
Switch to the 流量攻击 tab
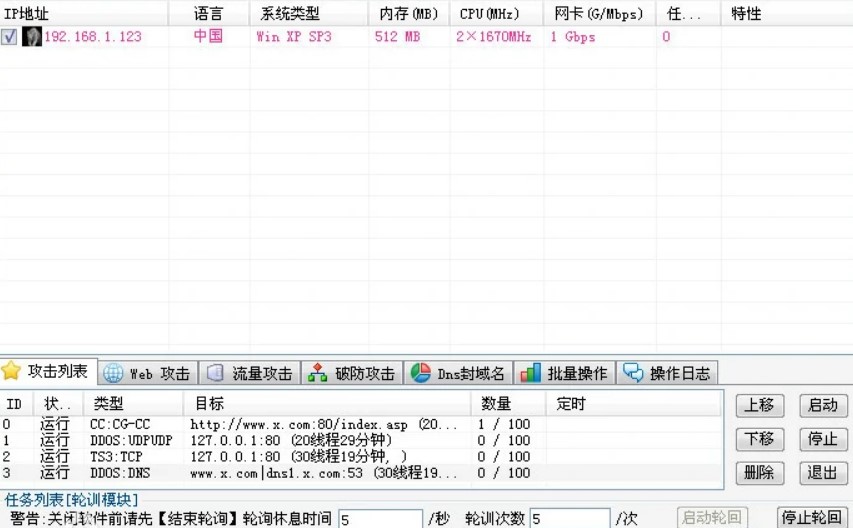click(250, 373)
